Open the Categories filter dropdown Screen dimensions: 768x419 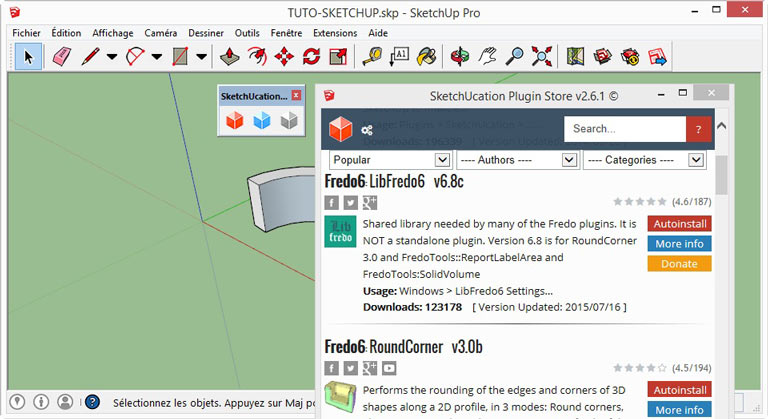645,160
